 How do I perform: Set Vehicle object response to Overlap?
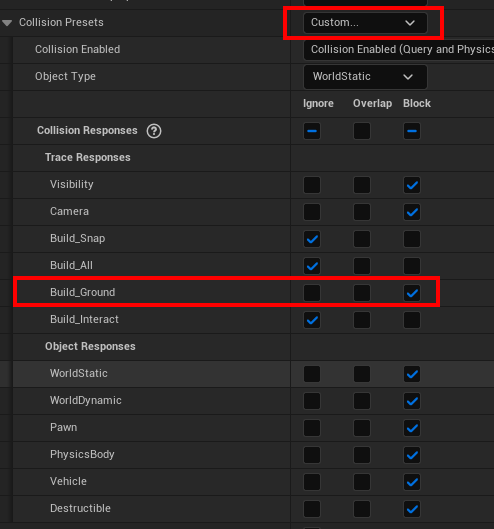pos(362,482)
